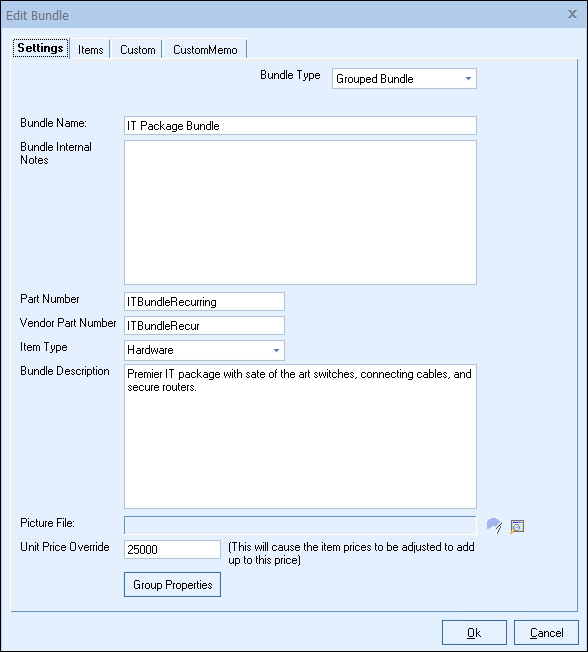
Task: Click the clear picture icon beside Picture File
Action: click(x=494, y=526)
